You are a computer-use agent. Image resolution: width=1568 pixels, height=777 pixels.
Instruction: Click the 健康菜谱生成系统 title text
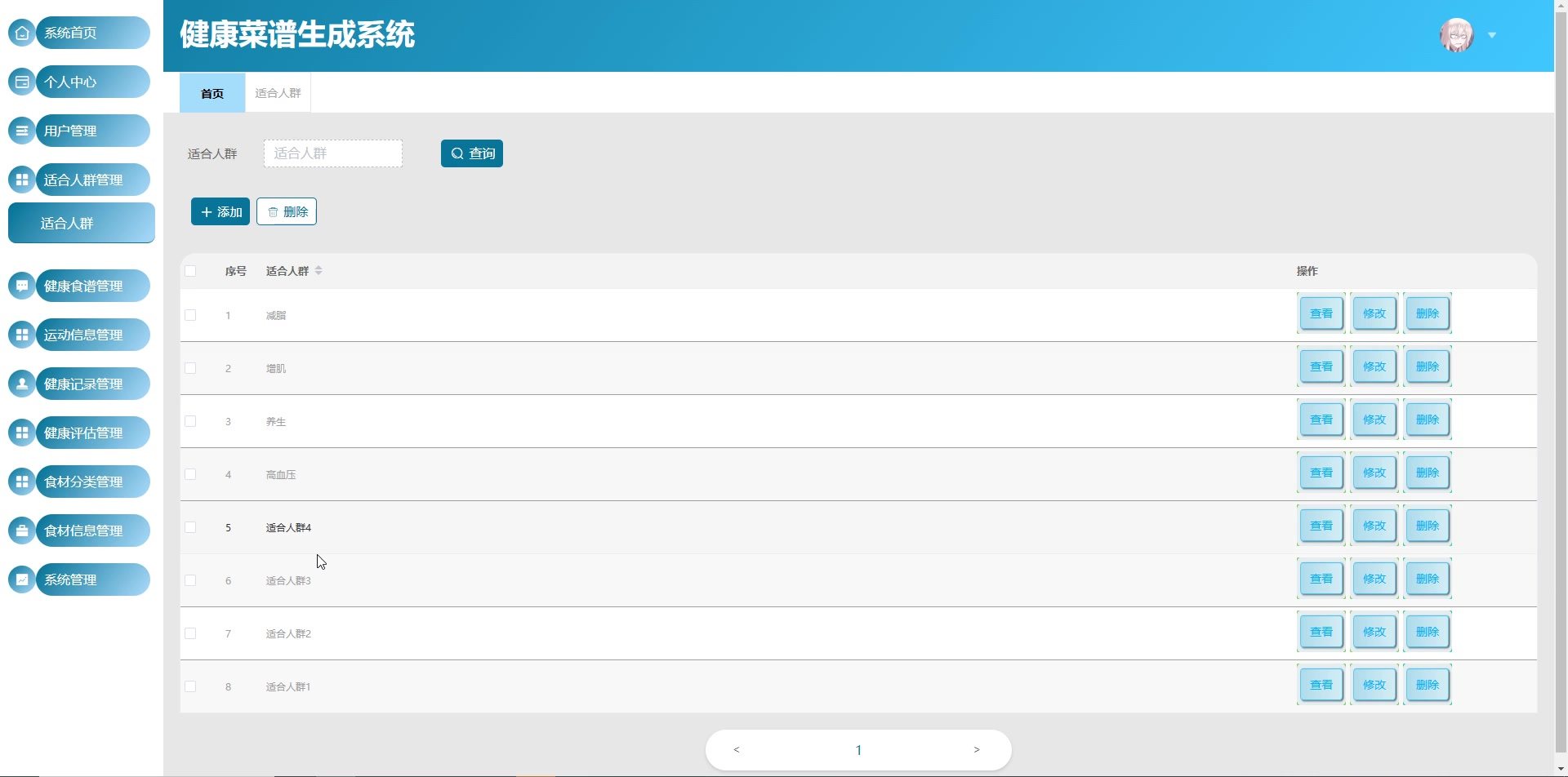(297, 35)
